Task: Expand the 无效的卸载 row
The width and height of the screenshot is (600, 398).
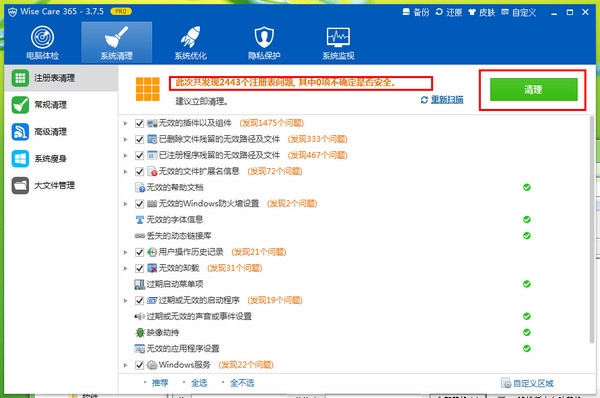Action: 126,268
